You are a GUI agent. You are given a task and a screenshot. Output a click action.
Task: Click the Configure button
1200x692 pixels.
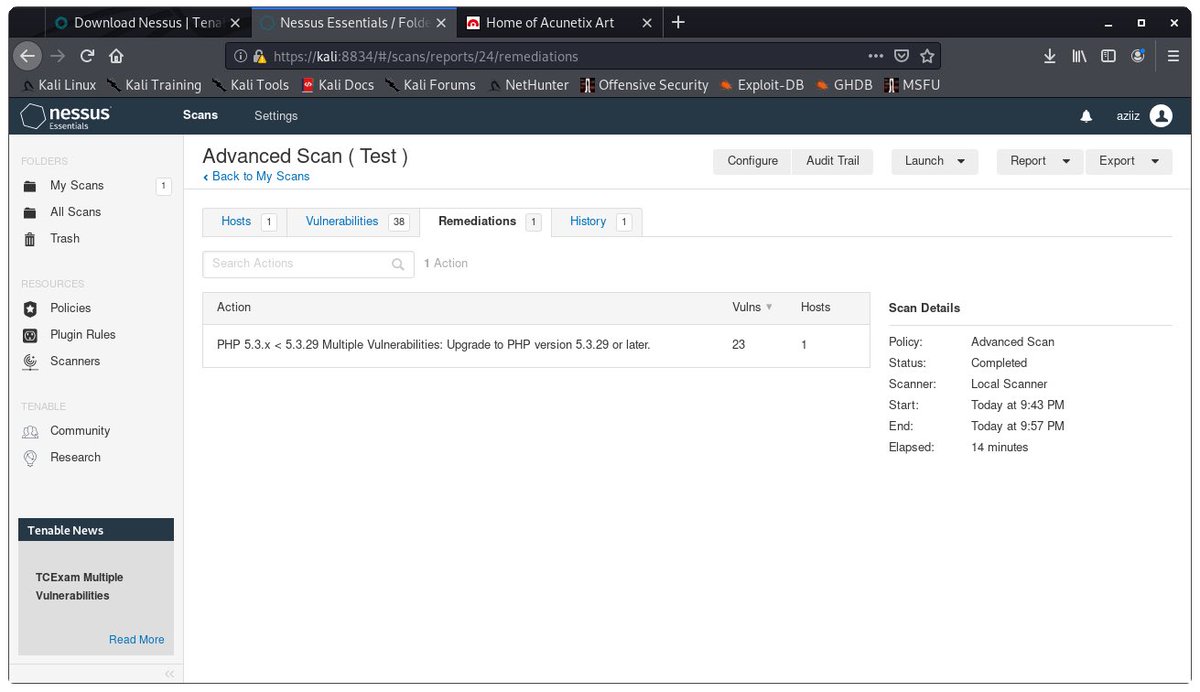point(753,161)
